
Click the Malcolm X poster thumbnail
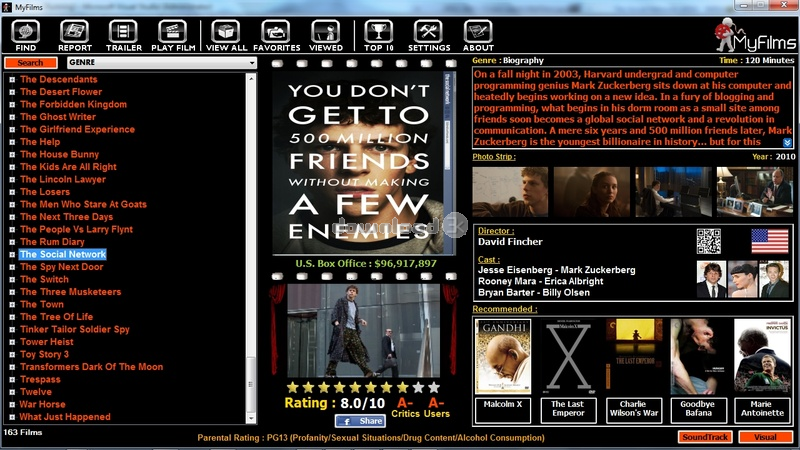coord(568,356)
